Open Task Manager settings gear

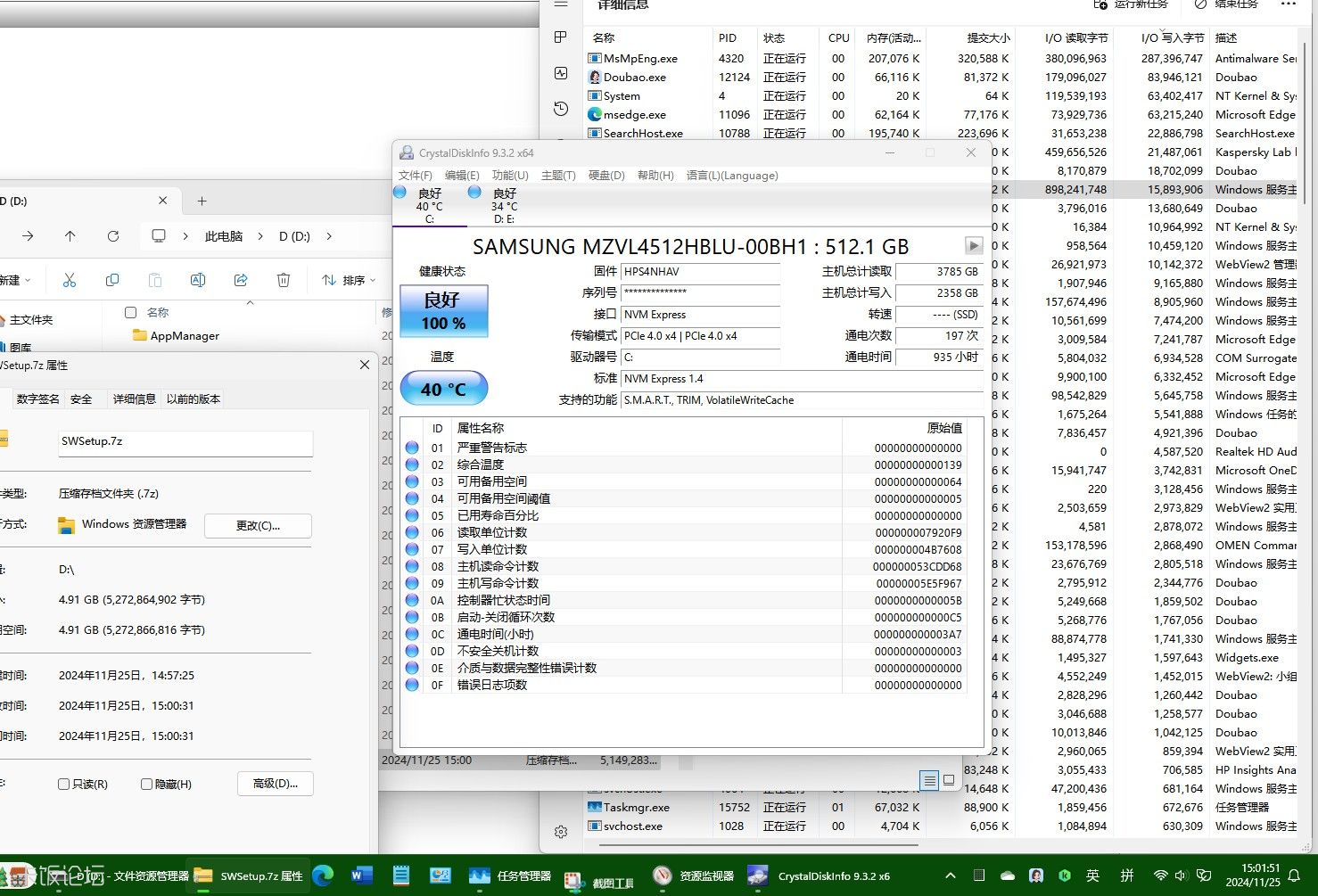[561, 832]
